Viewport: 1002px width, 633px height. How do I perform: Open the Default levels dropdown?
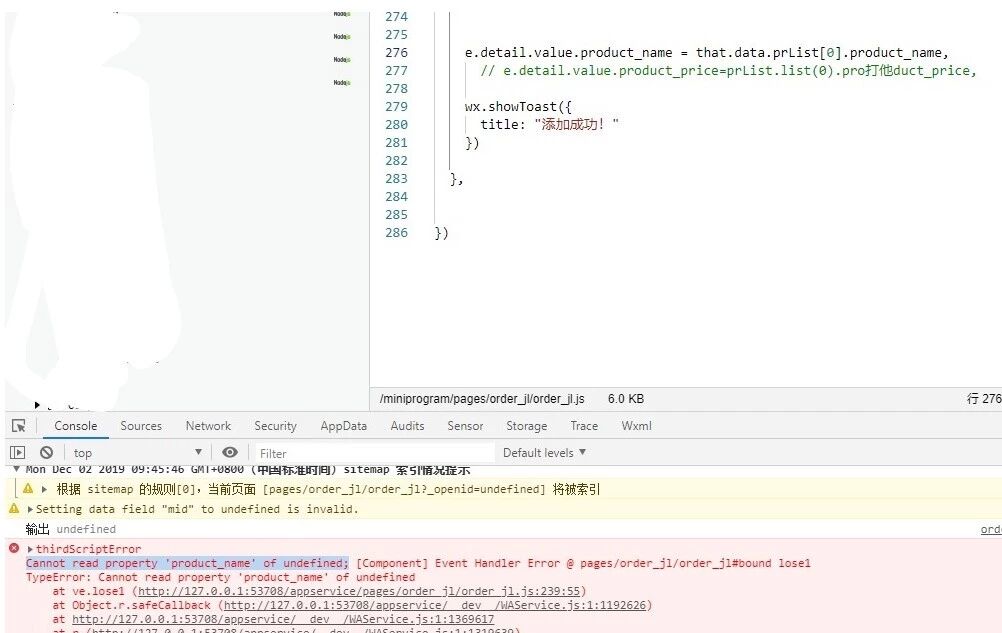tap(544, 453)
